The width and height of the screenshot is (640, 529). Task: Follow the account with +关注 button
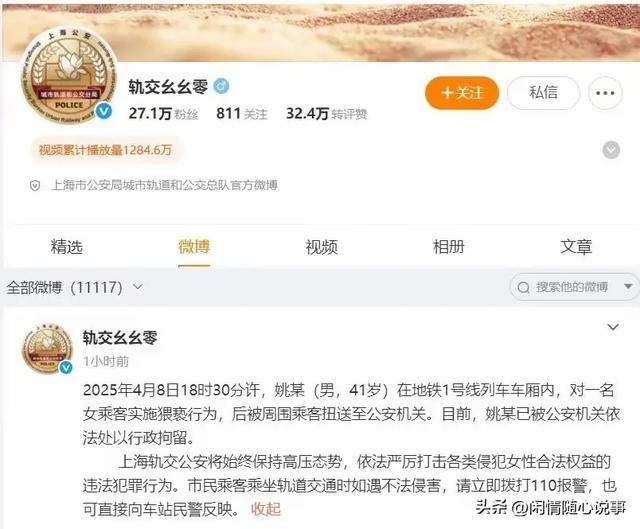click(x=462, y=93)
